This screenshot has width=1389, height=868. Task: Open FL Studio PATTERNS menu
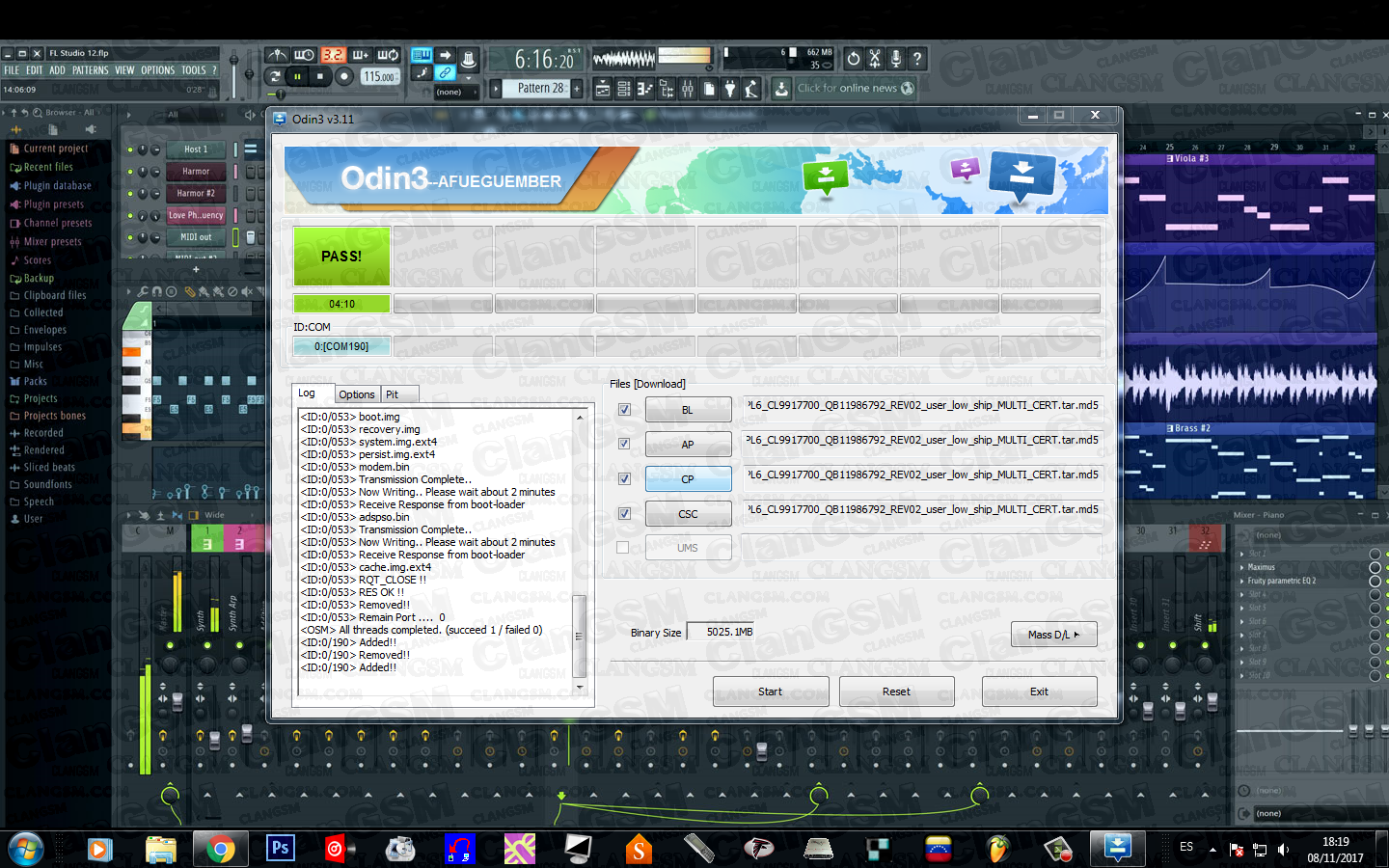[x=90, y=70]
